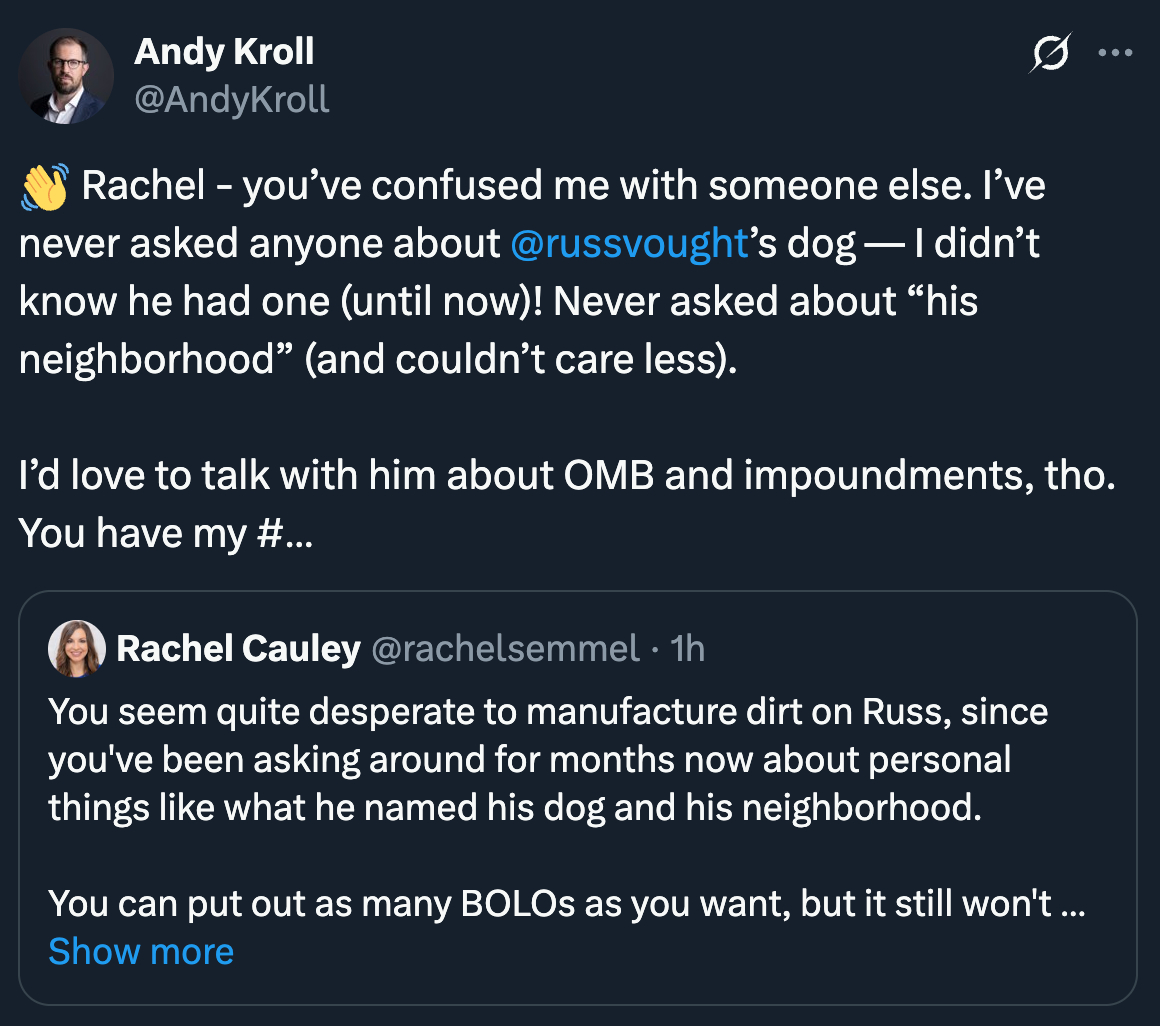The image size is (1160, 1026).
Task: Click Andy Kroll's profile photo
Action: [66, 76]
